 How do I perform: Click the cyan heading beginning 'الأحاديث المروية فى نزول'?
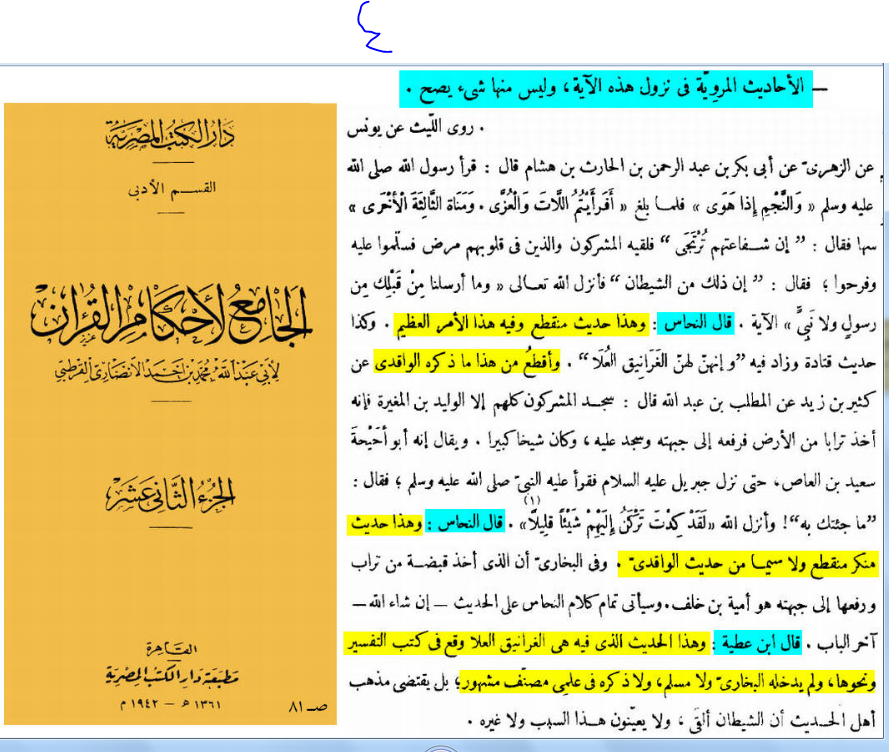(x=606, y=89)
